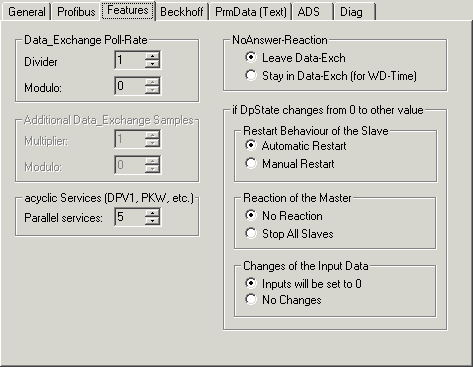Switch to PrmData (Text) tab
473x367 pixels.
point(251,12)
